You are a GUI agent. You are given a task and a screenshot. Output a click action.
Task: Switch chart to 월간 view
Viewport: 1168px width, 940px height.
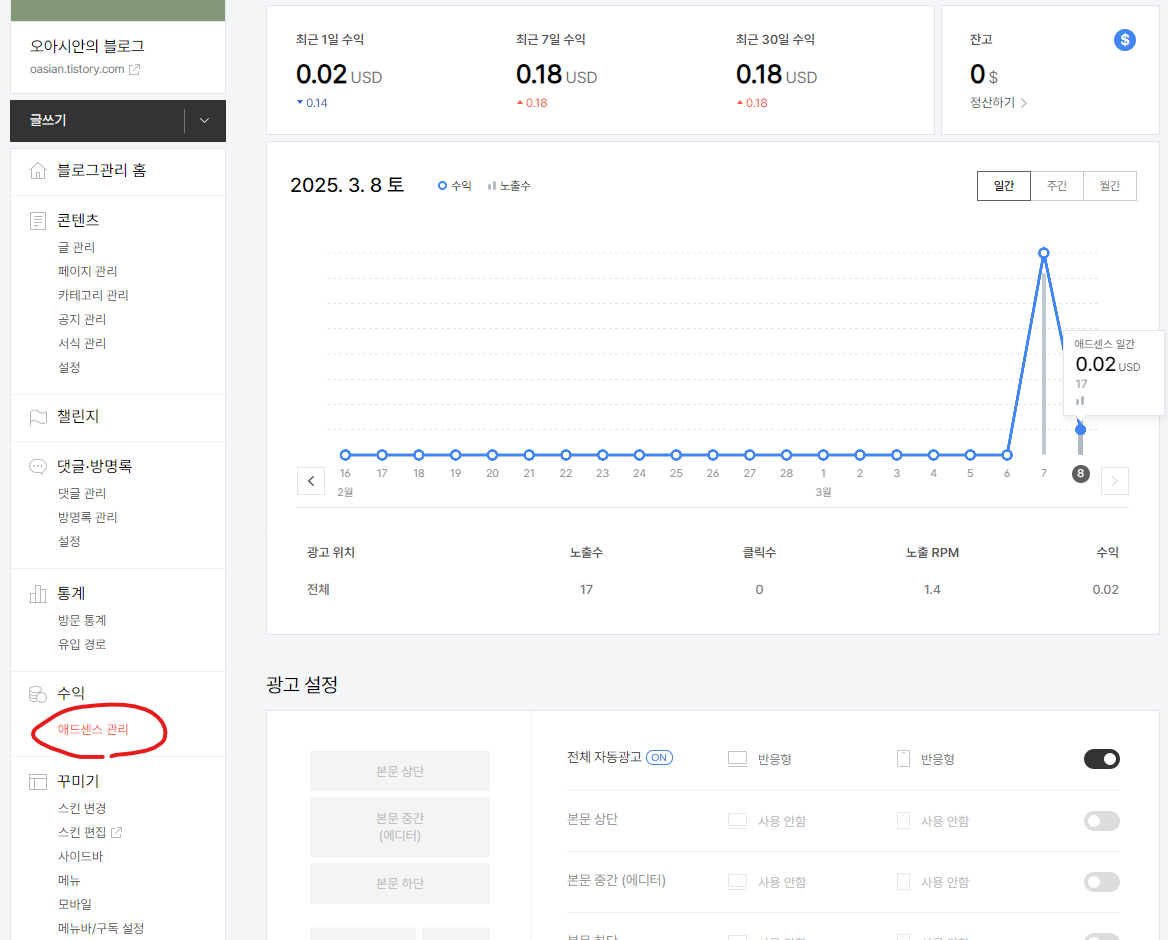(1109, 185)
